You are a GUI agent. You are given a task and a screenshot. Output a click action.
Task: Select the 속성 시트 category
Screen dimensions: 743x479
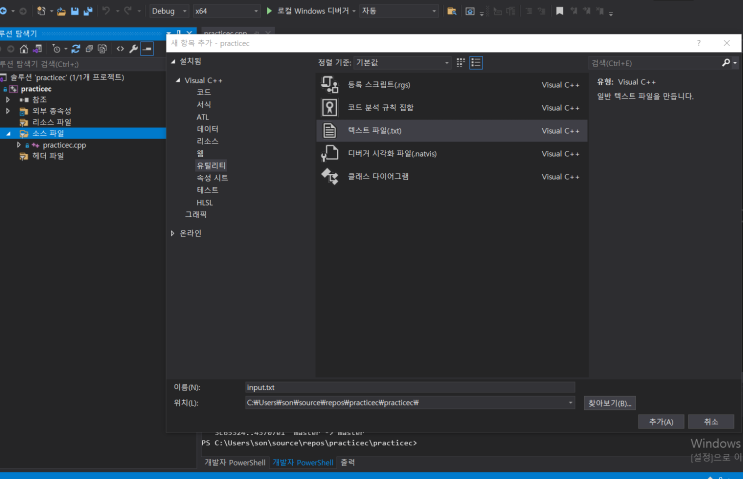pos(212,178)
